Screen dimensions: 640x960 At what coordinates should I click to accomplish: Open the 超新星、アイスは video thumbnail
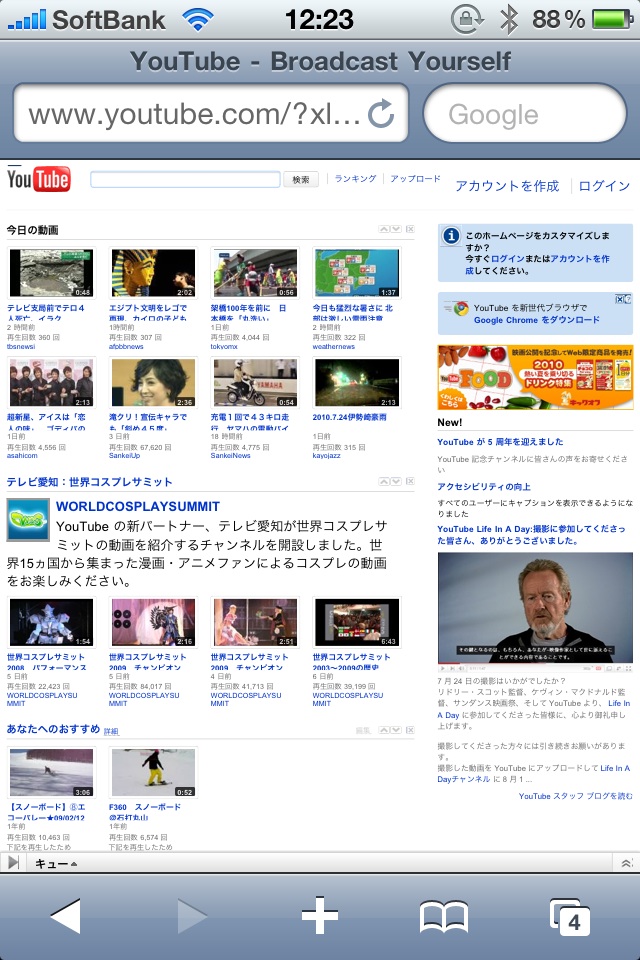51,383
